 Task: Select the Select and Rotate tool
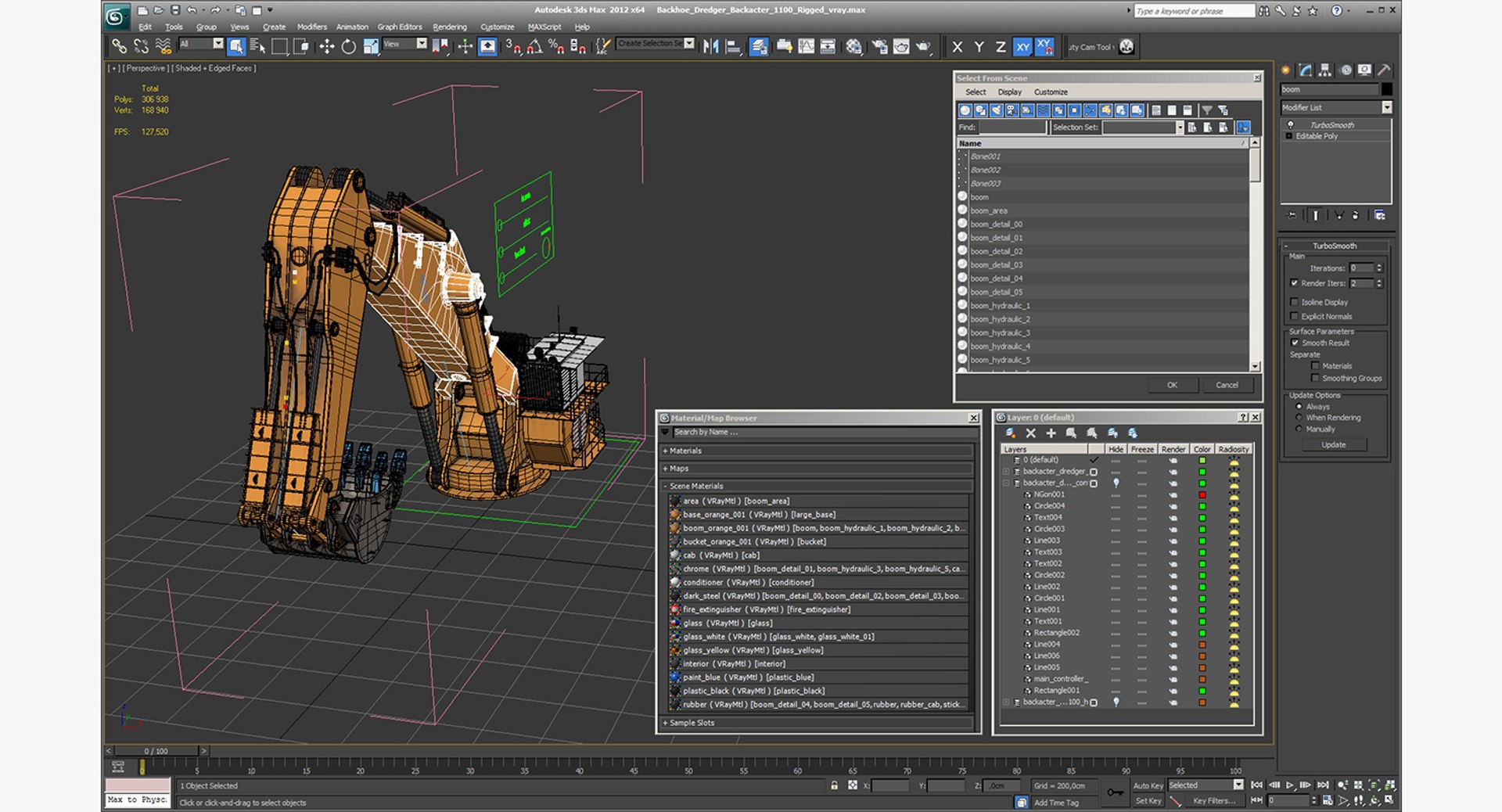349,47
